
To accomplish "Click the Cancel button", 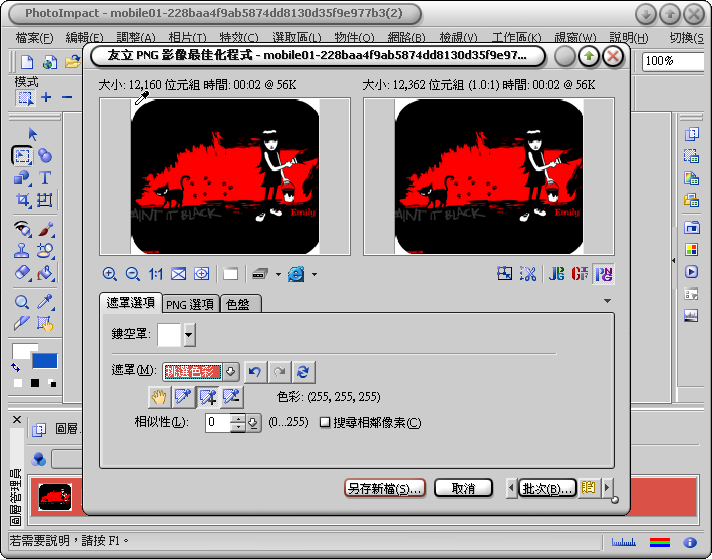I will (463, 488).
